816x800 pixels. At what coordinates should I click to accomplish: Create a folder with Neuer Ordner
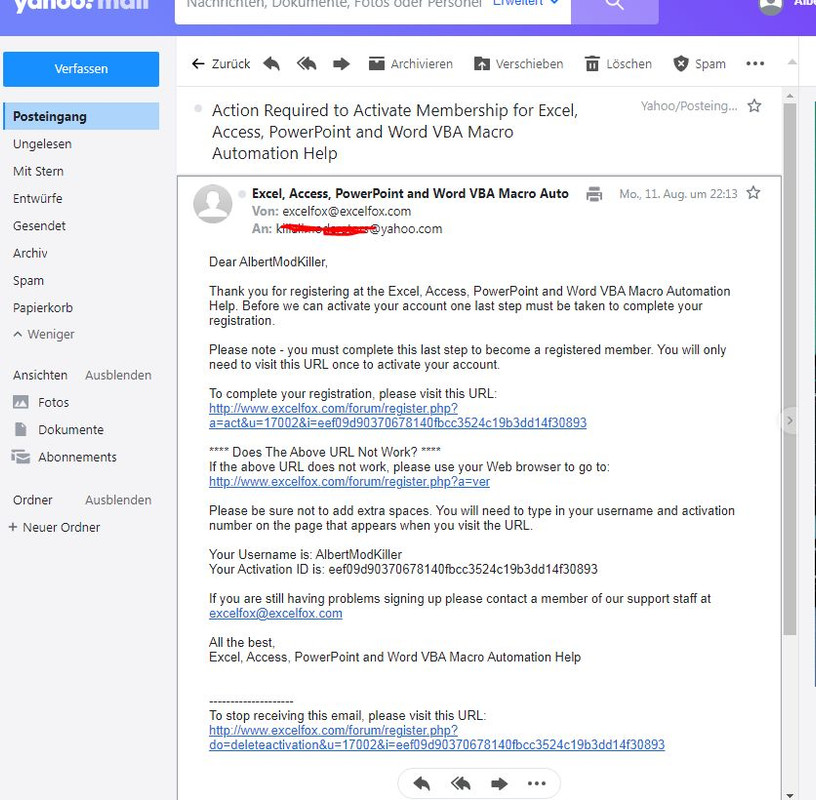(x=54, y=527)
